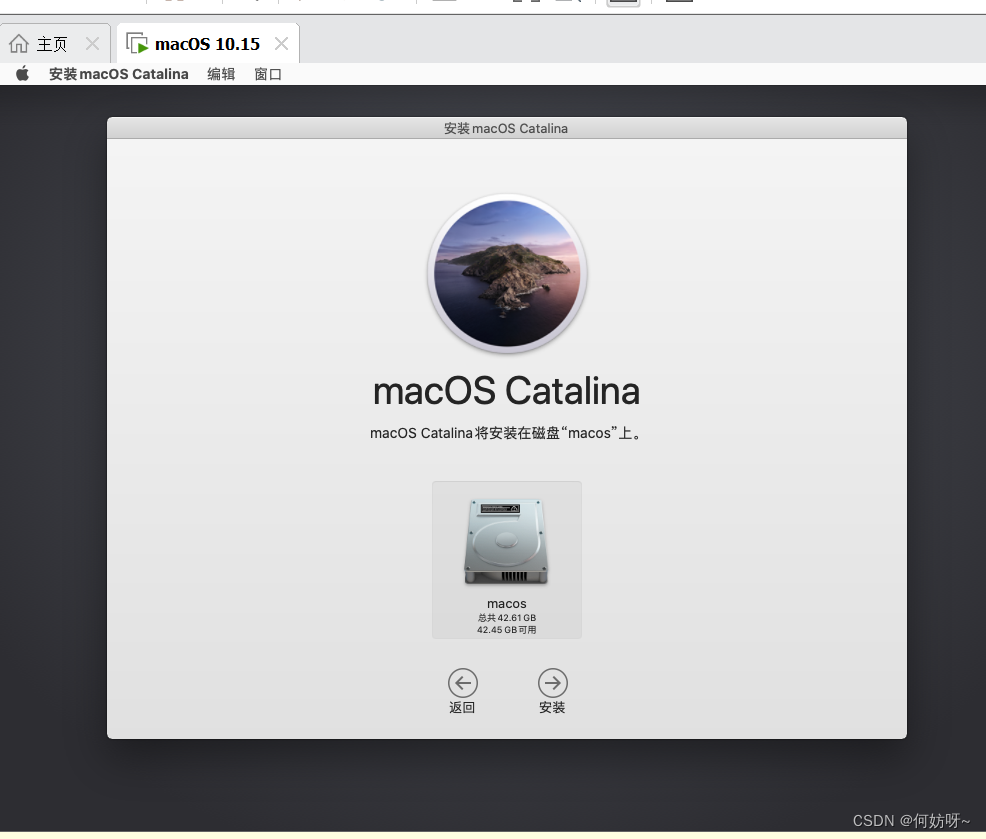Switch to the macOS 10.15 tab

tap(208, 43)
